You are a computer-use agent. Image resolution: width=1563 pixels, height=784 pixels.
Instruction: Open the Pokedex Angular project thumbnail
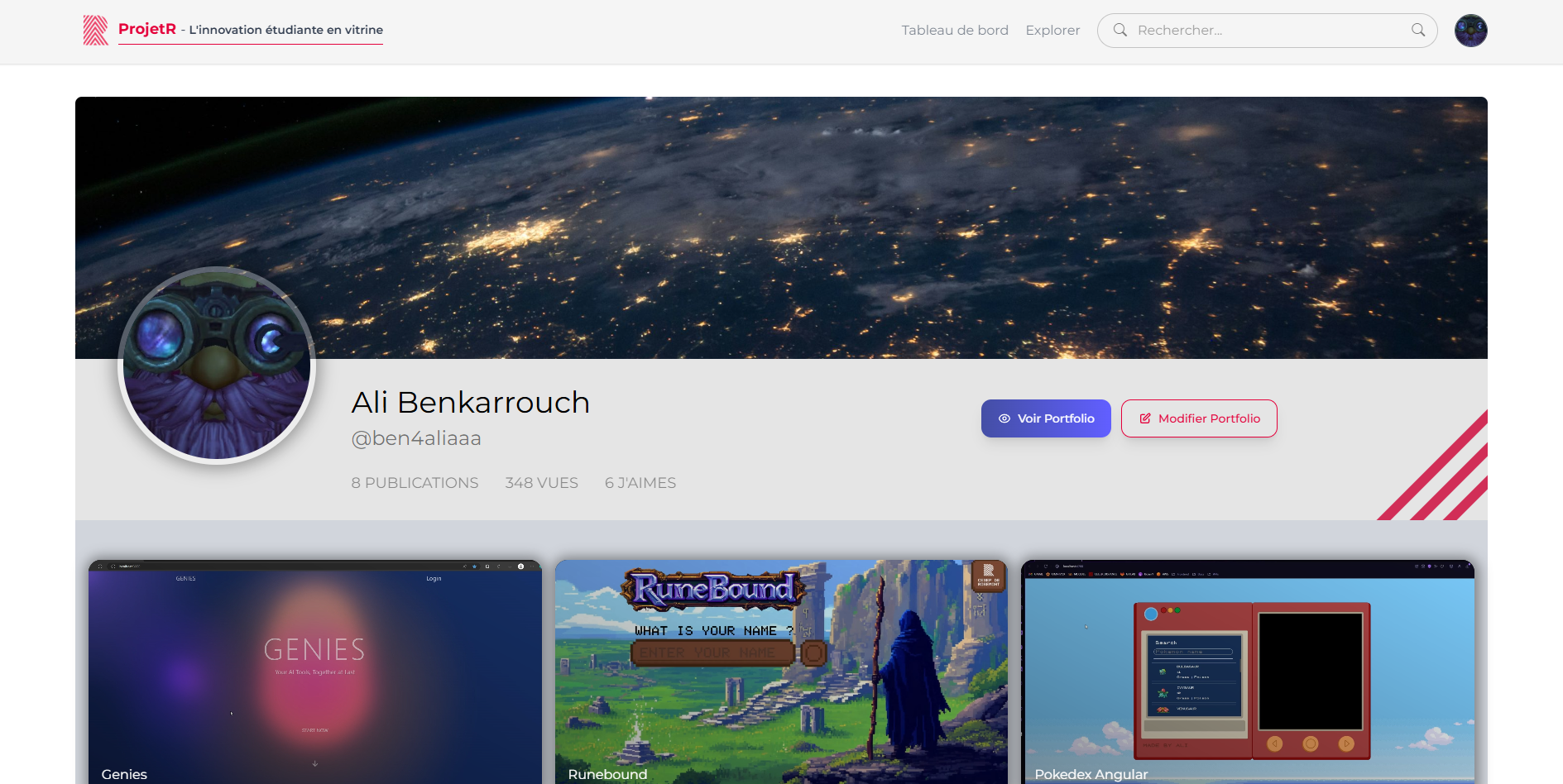(x=1247, y=670)
